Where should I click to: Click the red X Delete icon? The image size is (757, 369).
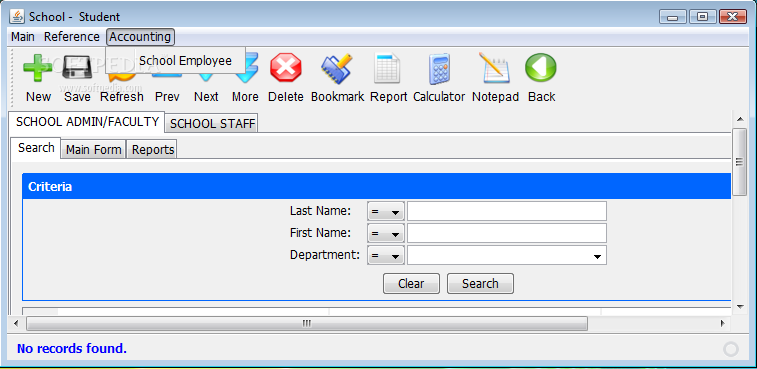pos(285,68)
